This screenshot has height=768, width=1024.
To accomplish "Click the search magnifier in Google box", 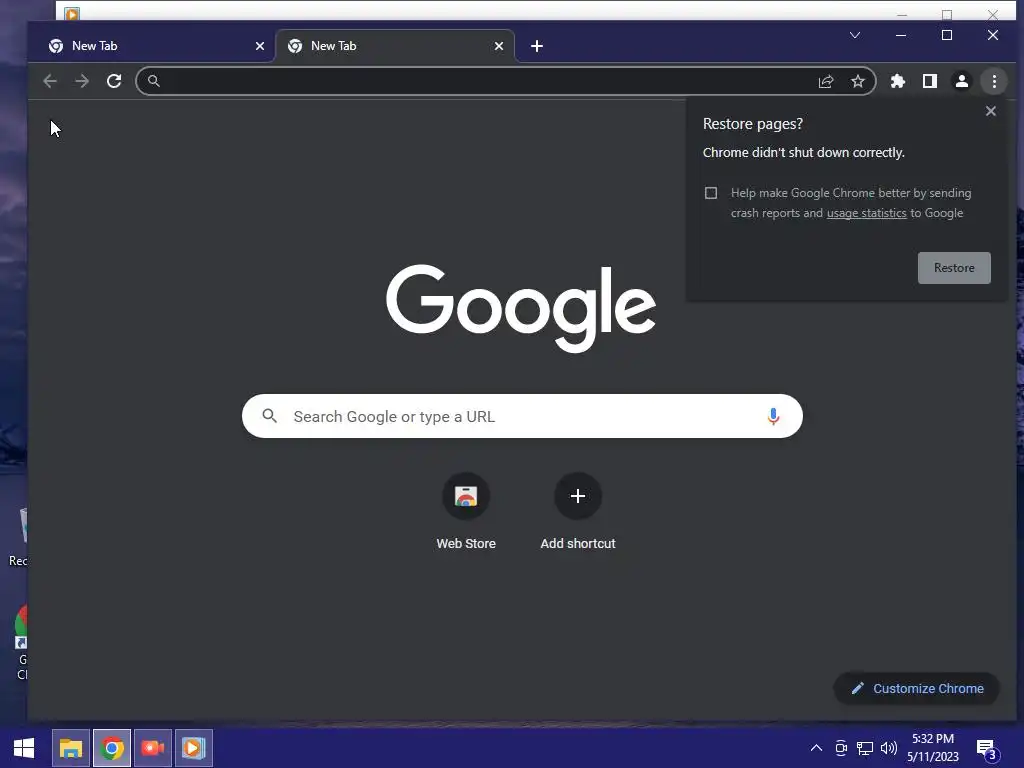I will pyautogui.click(x=270, y=415).
